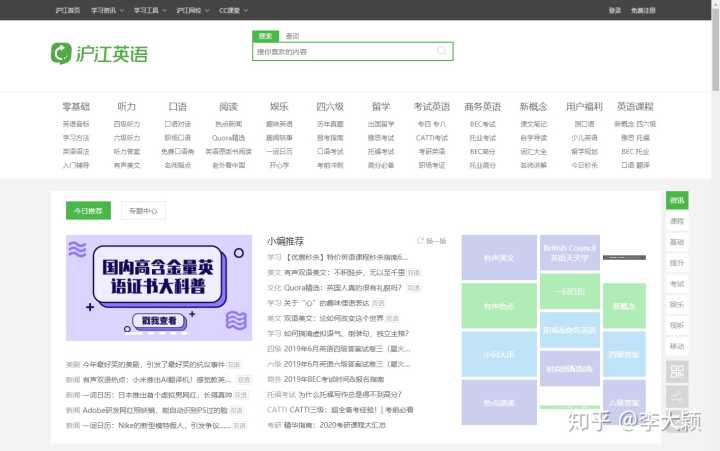This screenshot has height=451, width=720.
Task: Click the 免费注册 link in top bar
Action: [643, 10]
